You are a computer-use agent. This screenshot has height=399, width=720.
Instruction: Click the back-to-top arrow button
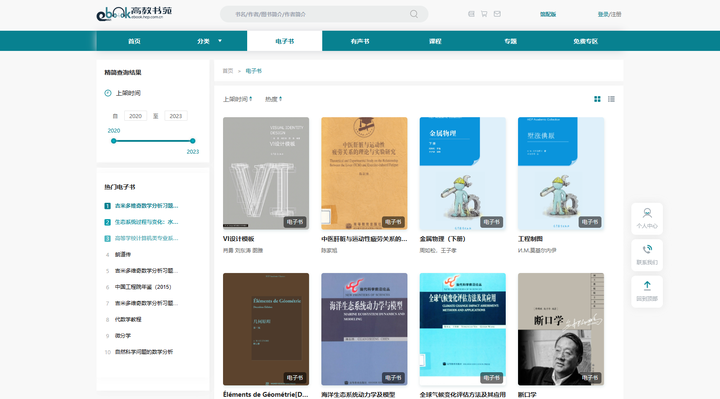click(x=647, y=292)
